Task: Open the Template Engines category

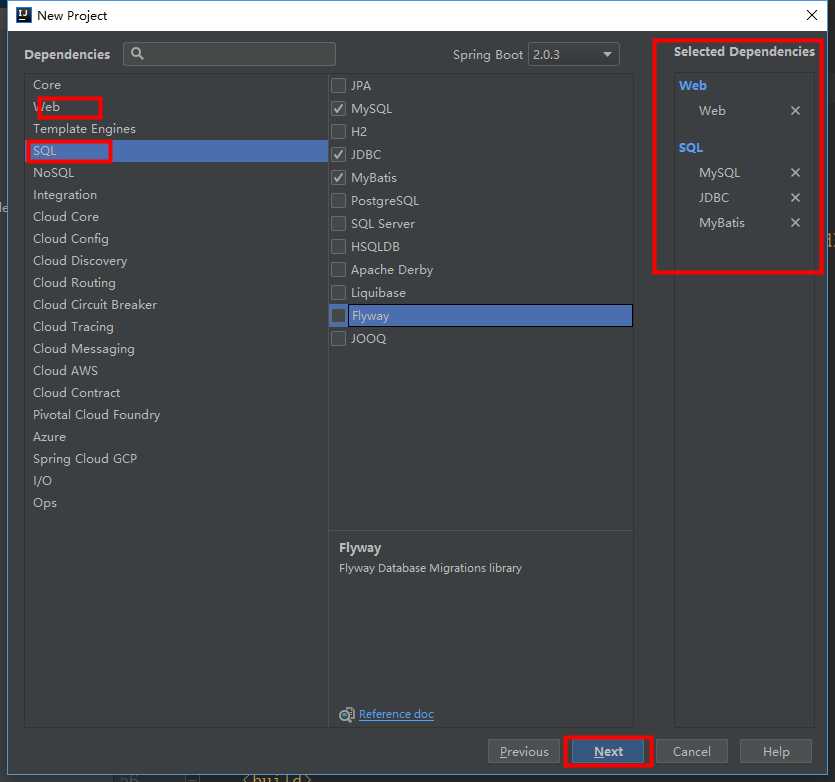Action: (177, 129)
